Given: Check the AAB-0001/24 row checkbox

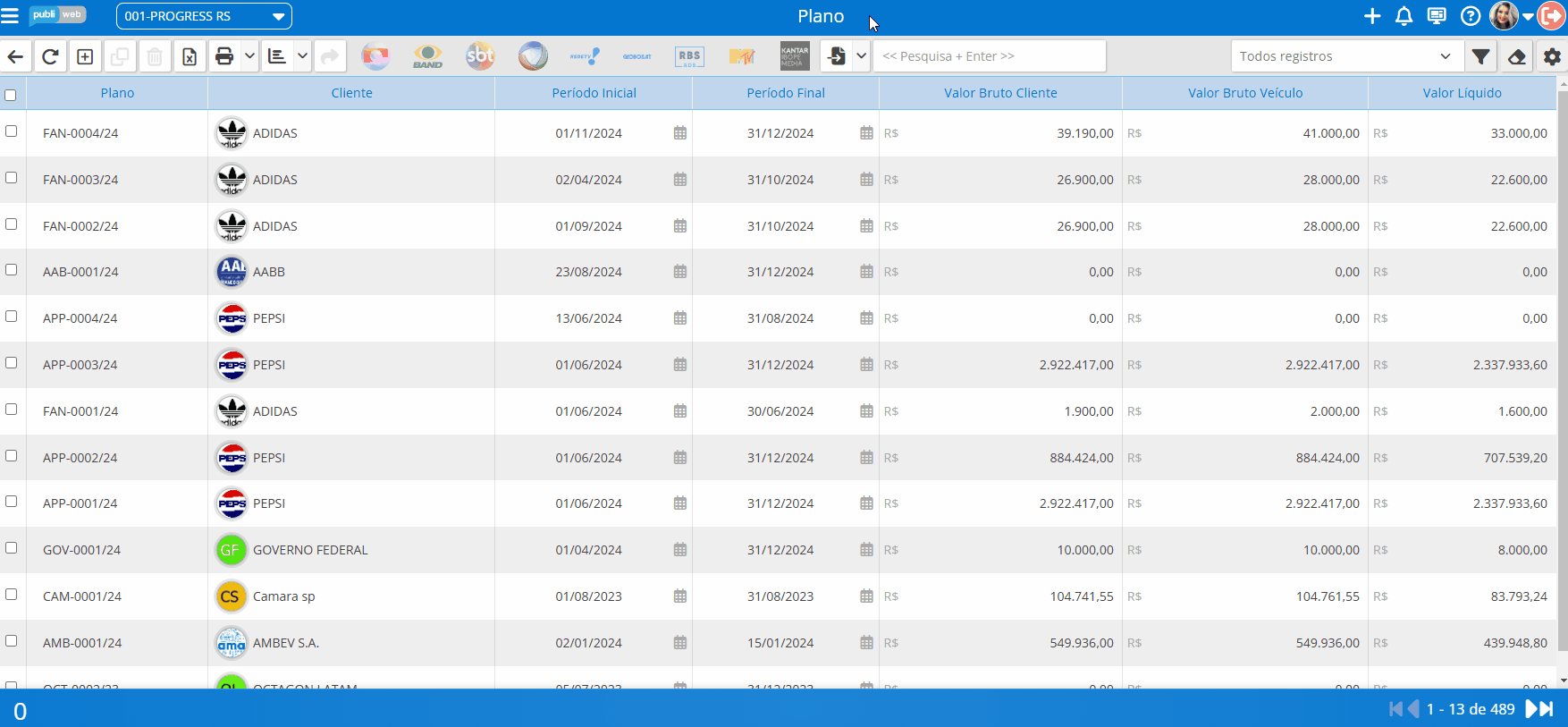Looking at the screenshot, I should pos(11,269).
